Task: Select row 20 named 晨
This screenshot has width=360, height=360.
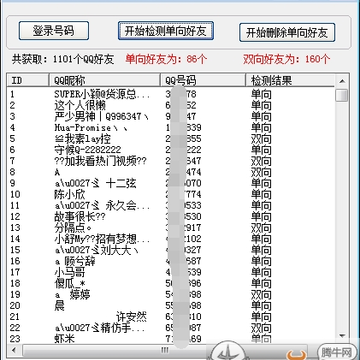Action: coord(171,305)
